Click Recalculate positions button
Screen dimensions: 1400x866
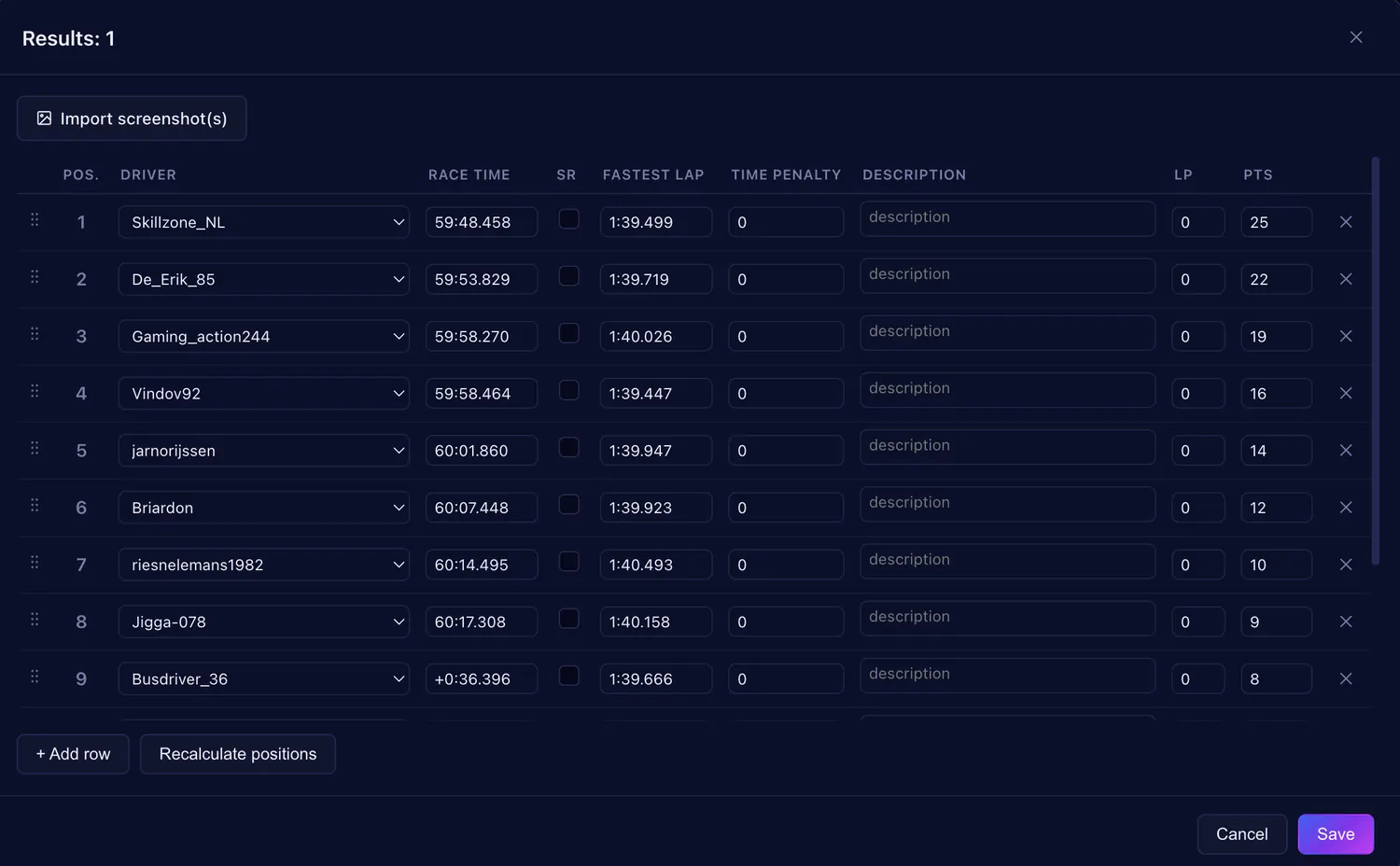point(238,754)
